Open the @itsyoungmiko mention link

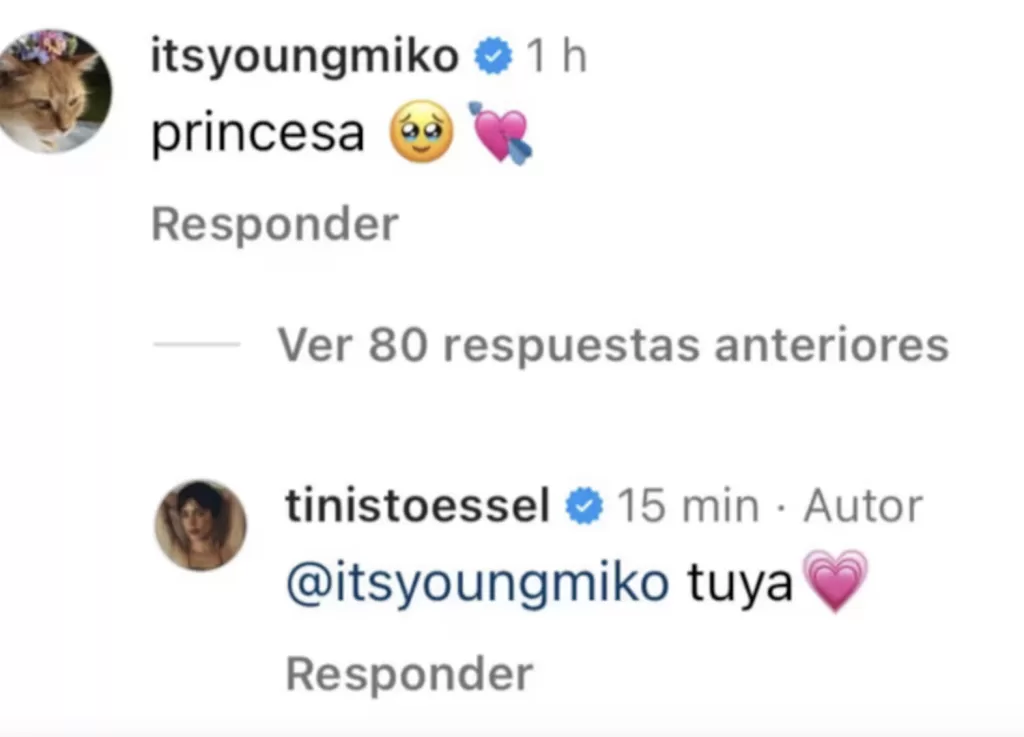(477, 583)
